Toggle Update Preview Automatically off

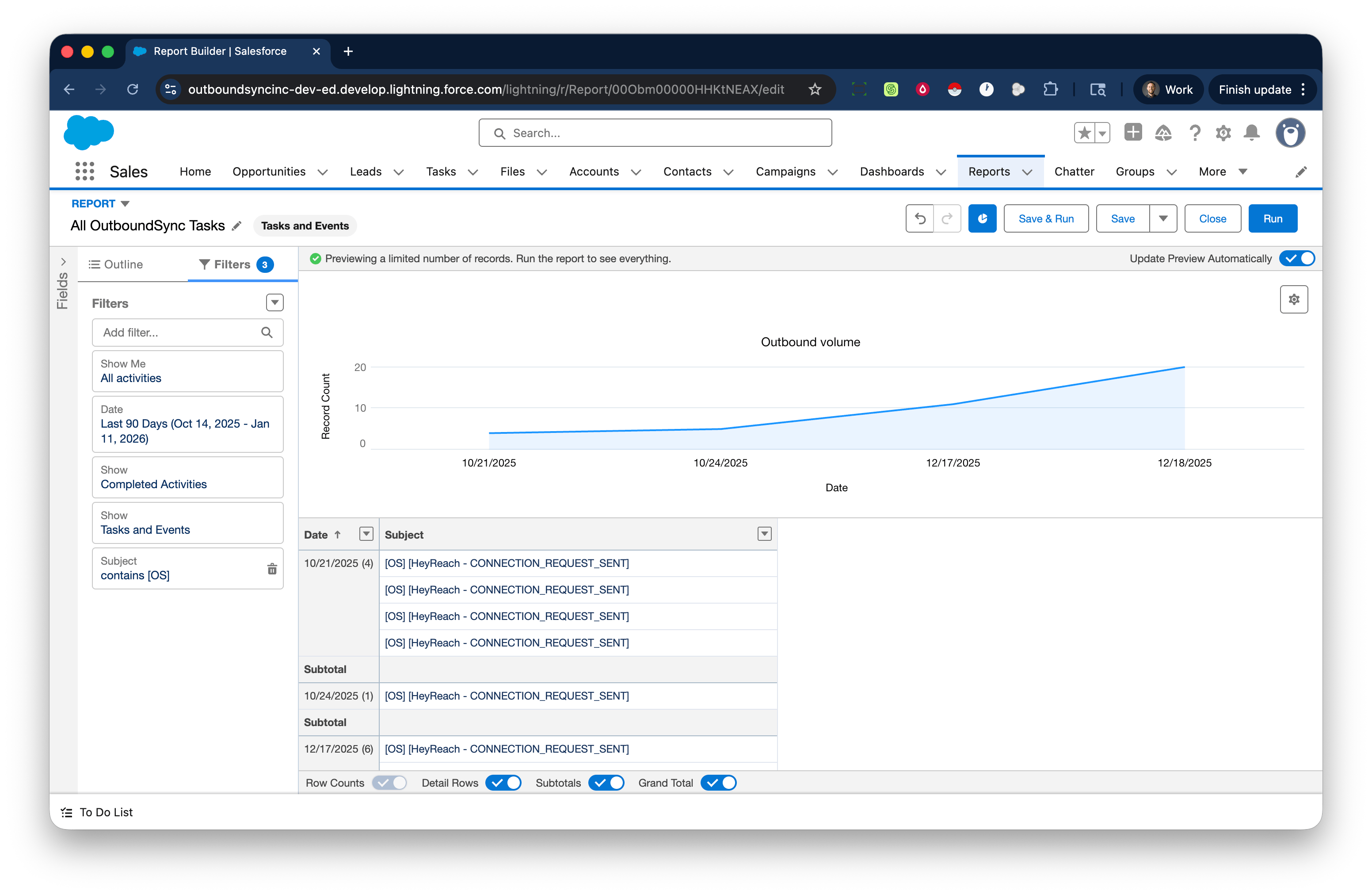(x=1297, y=258)
